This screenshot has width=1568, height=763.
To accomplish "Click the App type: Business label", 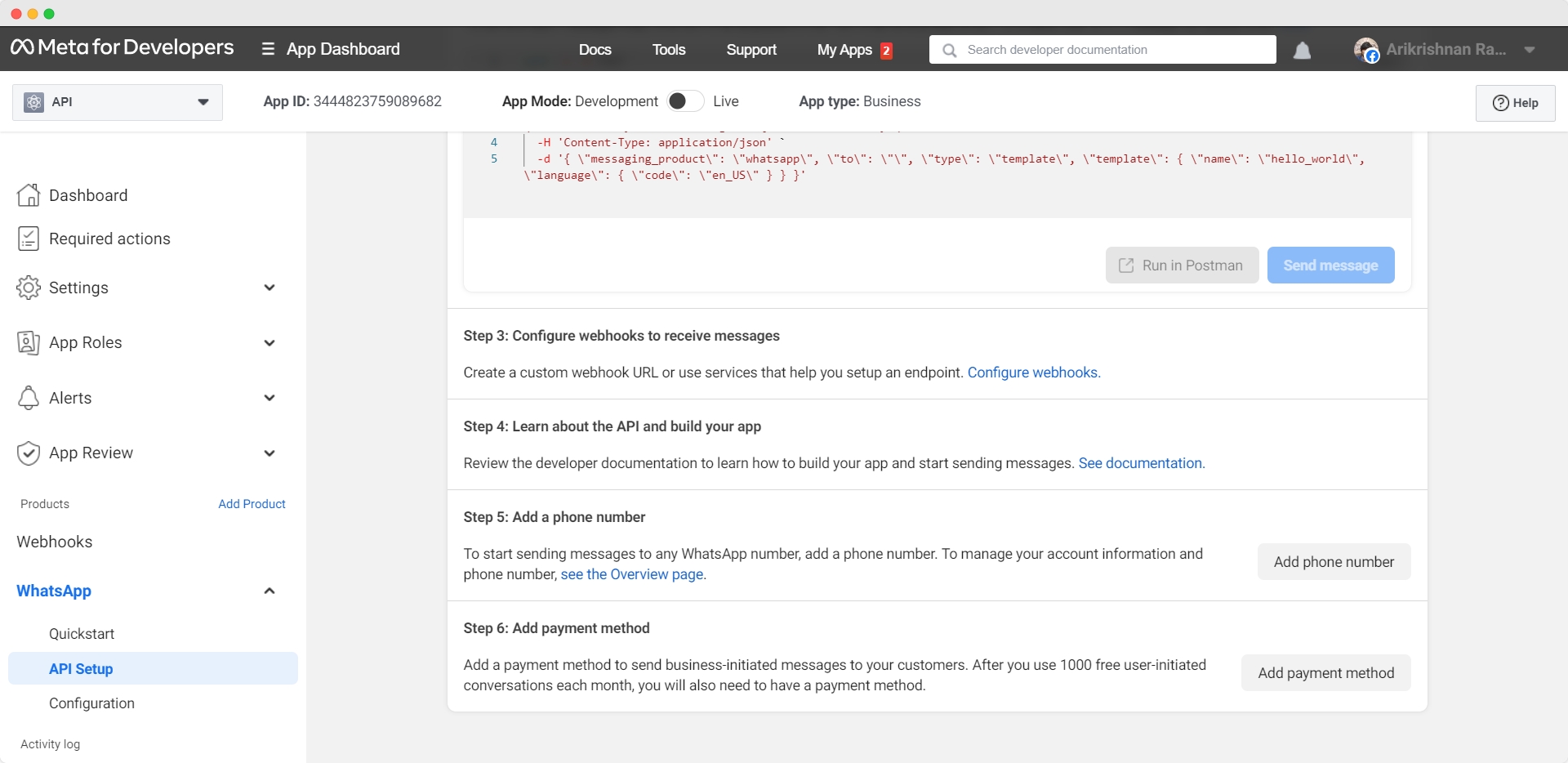I will tap(860, 101).
